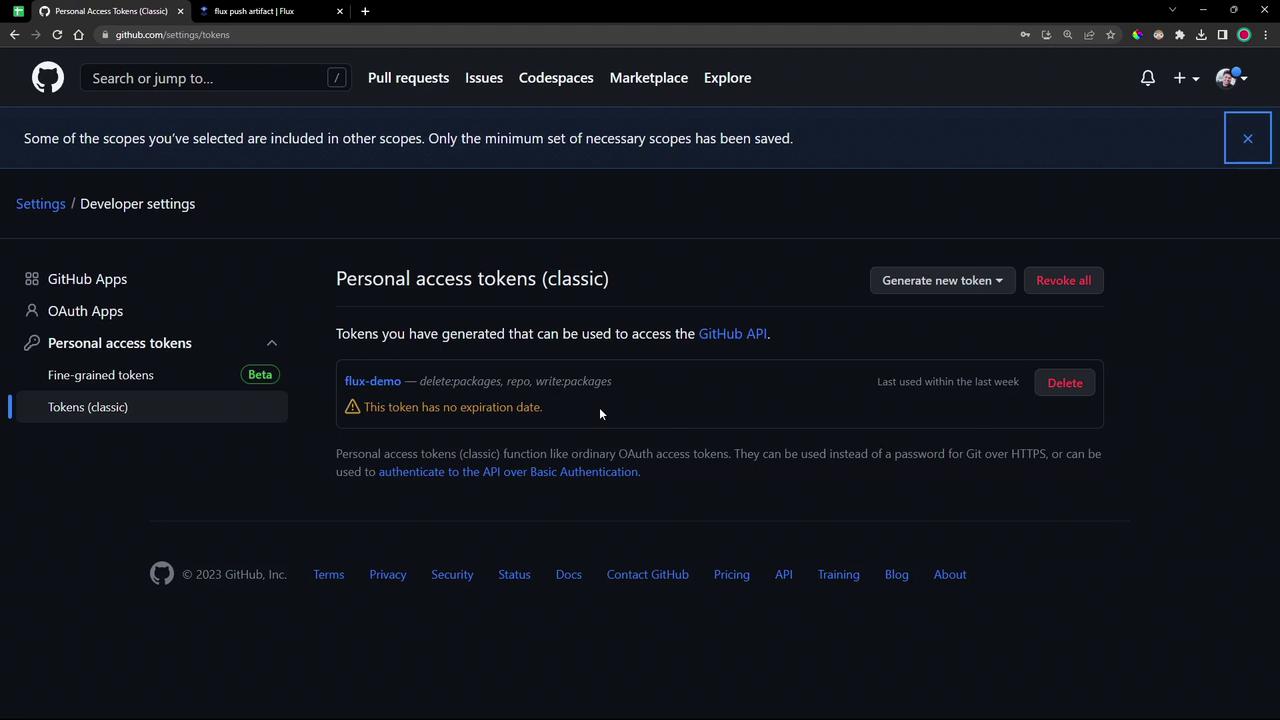The height and width of the screenshot is (720, 1280).
Task: Open the face avatar extension
Action: point(1158,35)
